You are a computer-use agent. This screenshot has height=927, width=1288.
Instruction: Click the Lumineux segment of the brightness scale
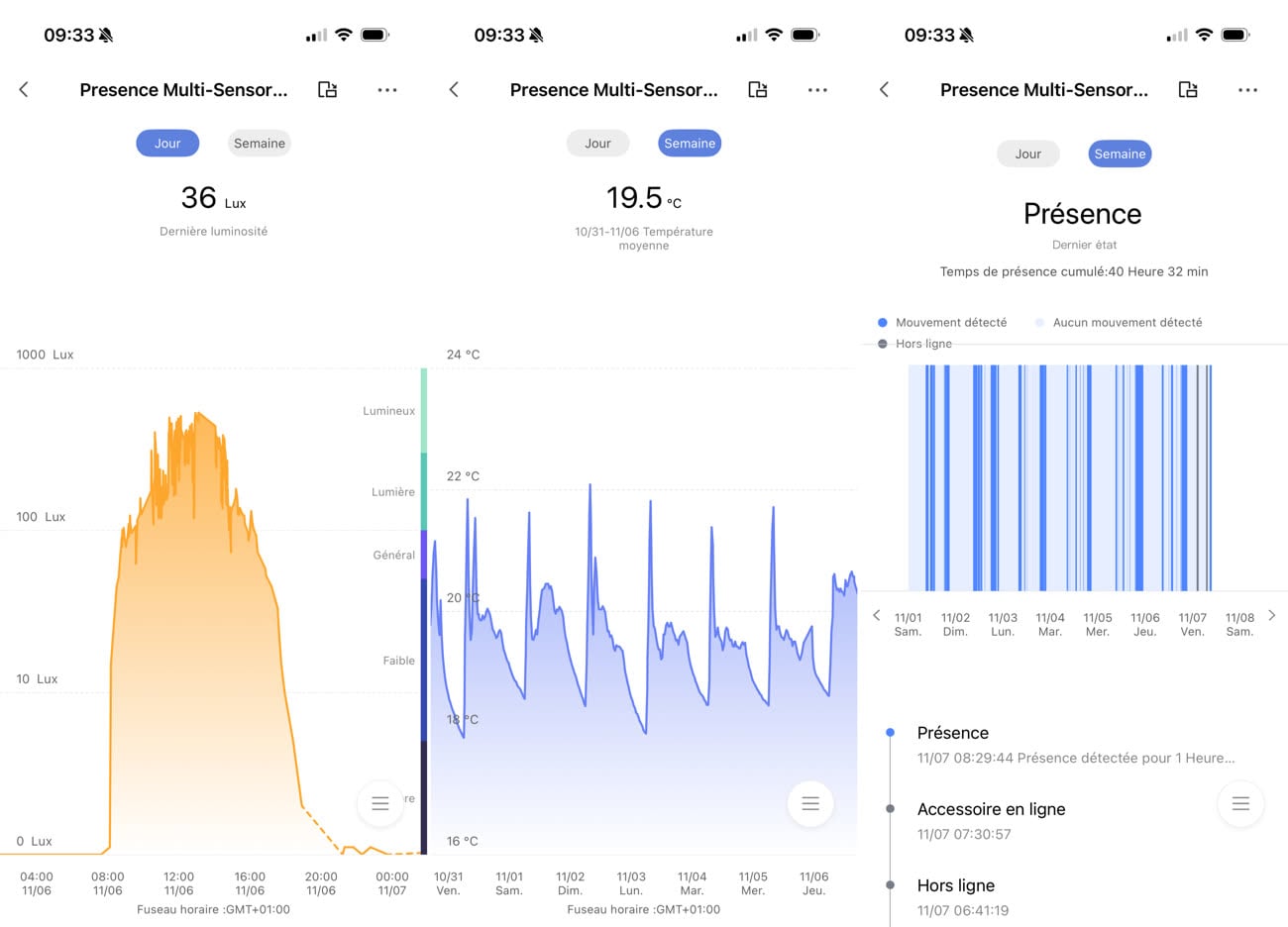click(424, 411)
